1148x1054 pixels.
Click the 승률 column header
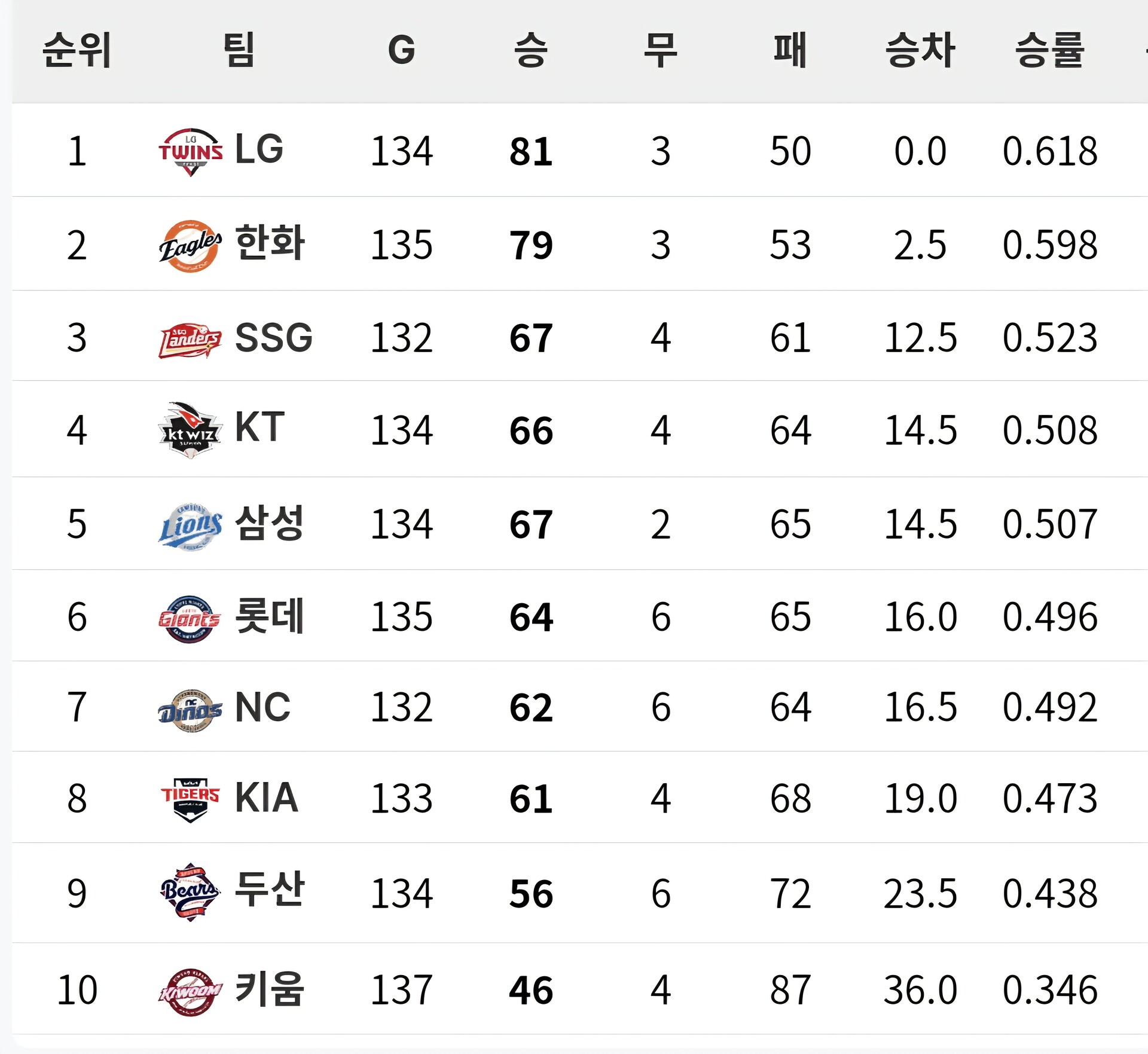click(x=1049, y=50)
